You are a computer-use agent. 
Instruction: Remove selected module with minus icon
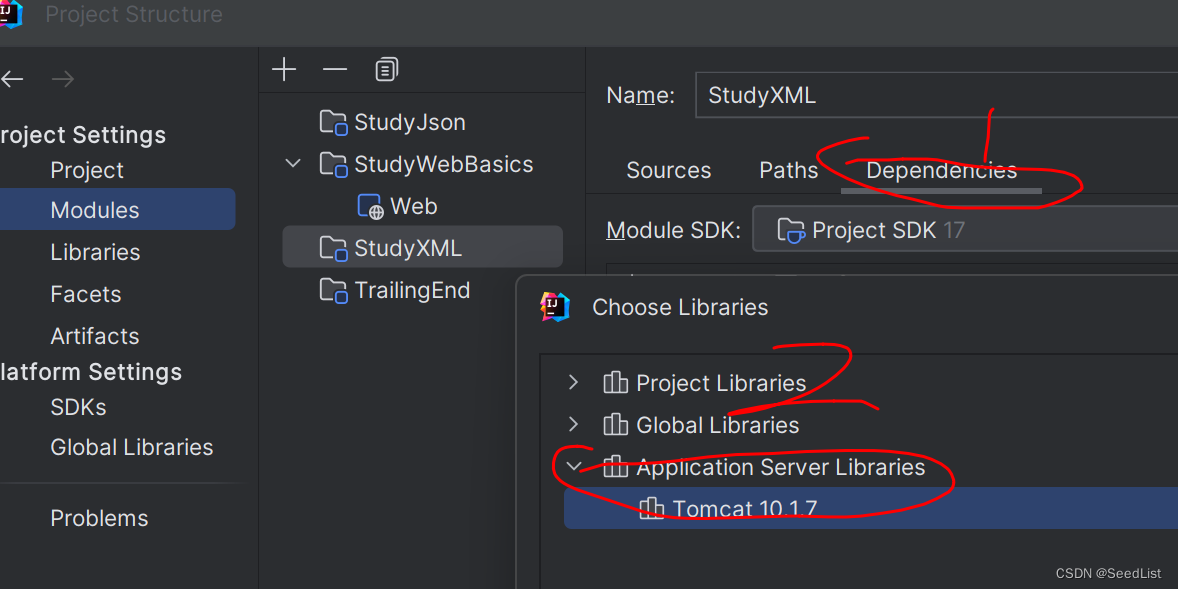click(334, 70)
